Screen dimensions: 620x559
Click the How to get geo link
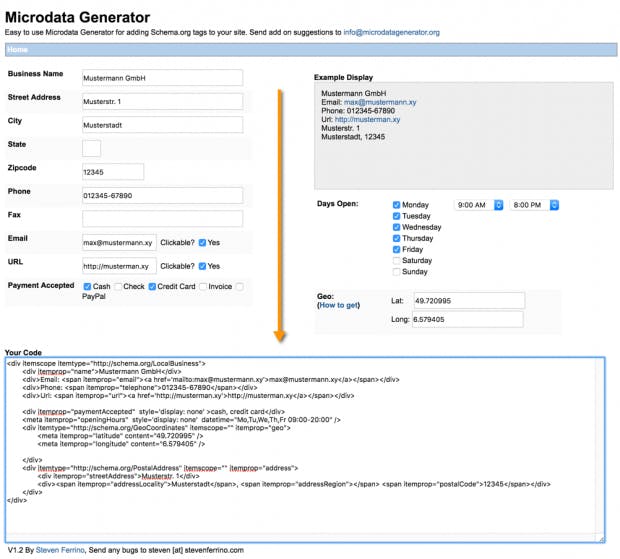click(x=338, y=305)
